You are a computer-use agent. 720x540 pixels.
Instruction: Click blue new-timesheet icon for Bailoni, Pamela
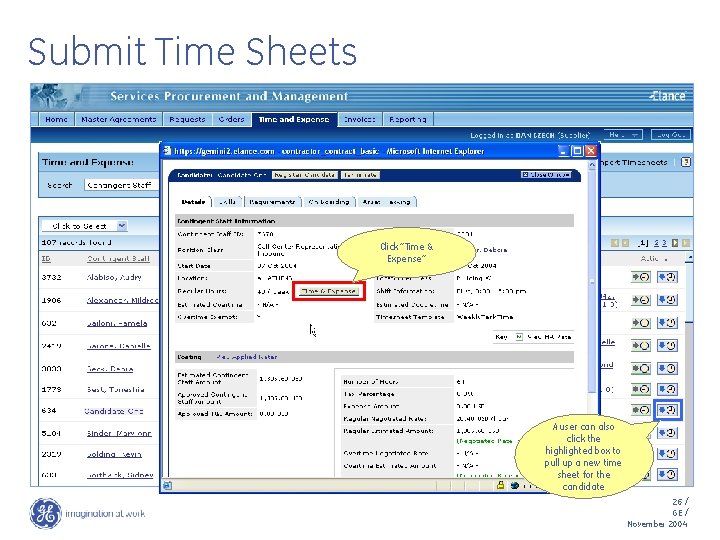click(667, 323)
